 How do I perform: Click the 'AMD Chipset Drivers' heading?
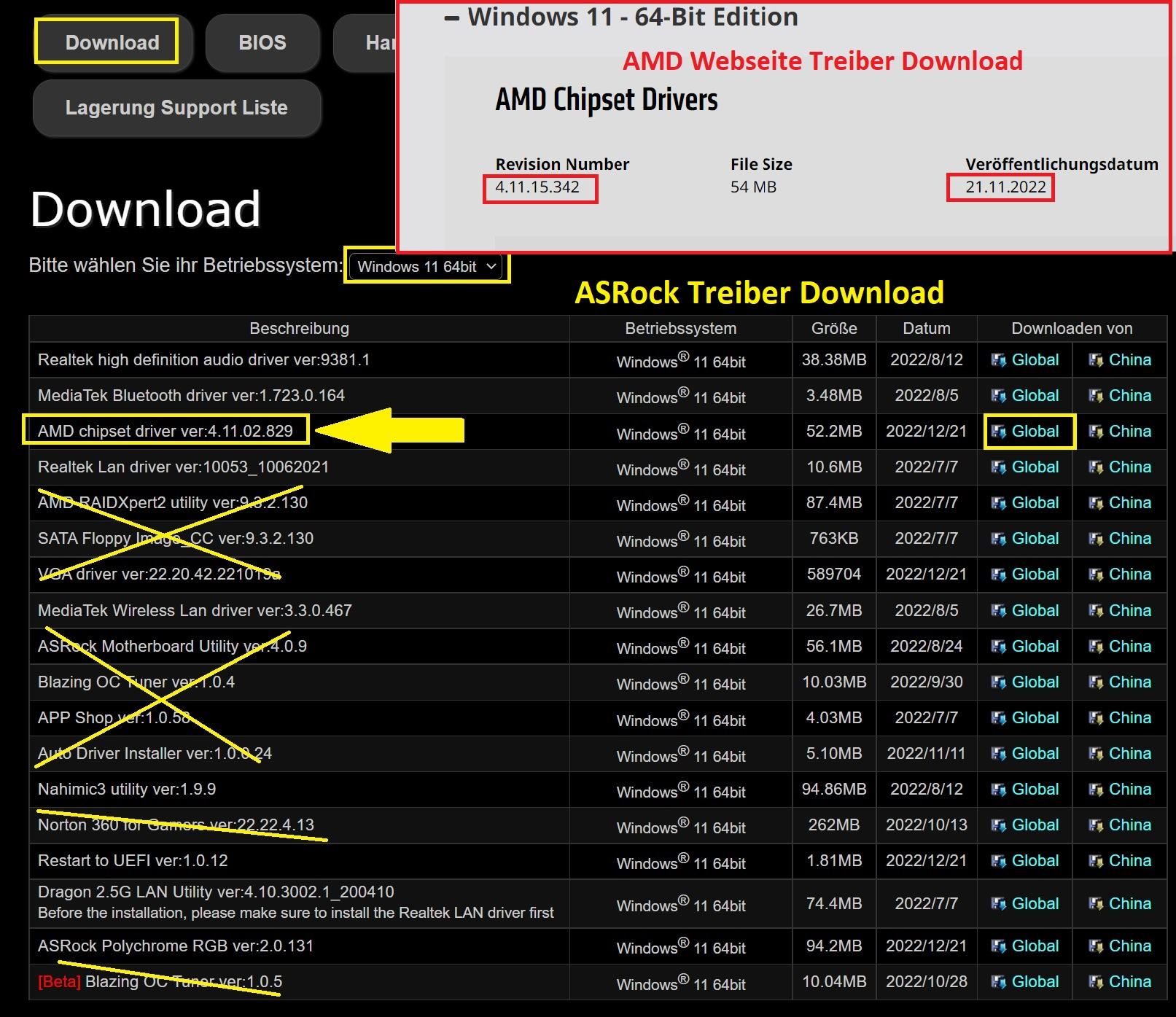tap(607, 100)
